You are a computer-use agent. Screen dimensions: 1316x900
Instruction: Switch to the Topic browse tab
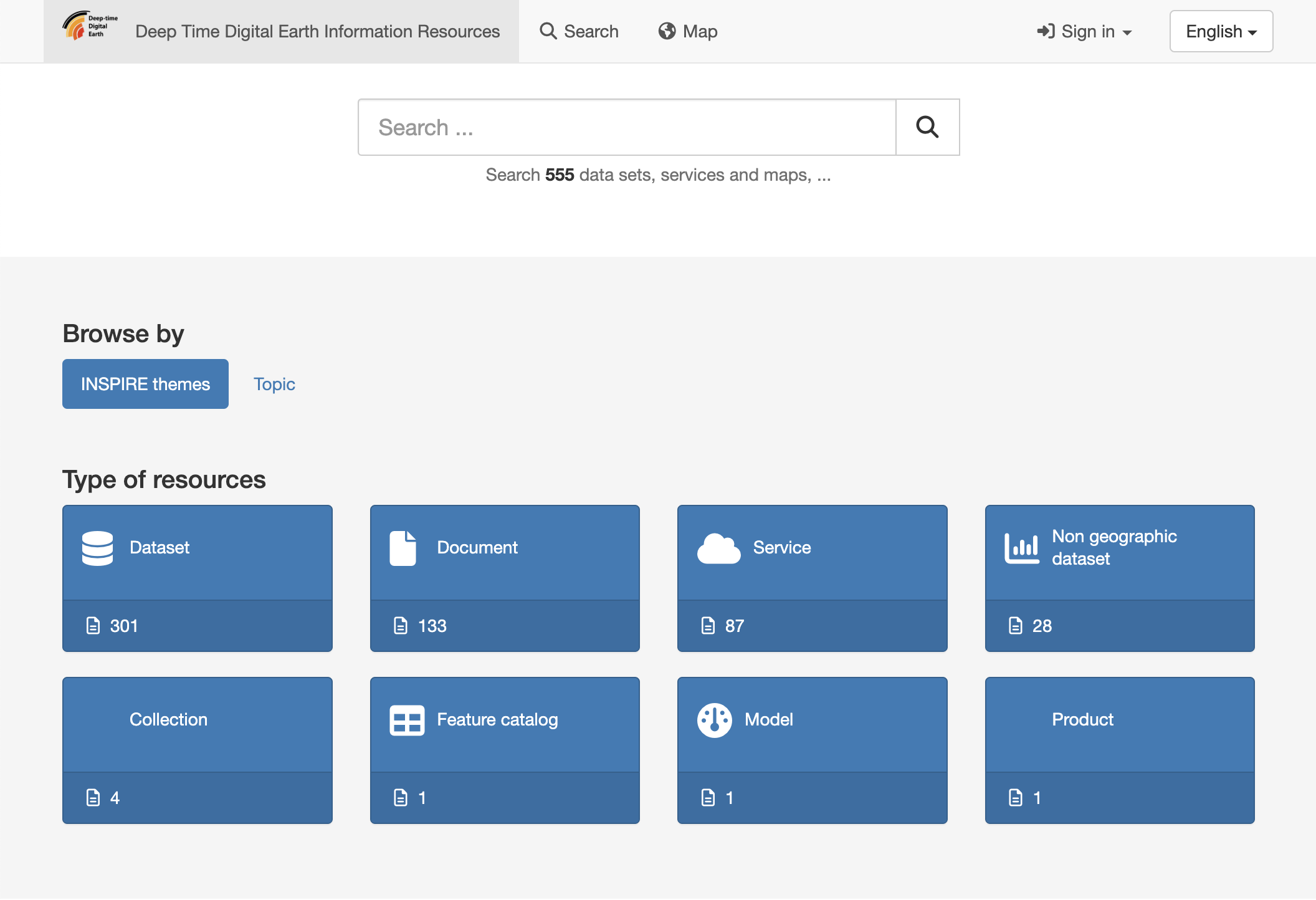(x=274, y=384)
